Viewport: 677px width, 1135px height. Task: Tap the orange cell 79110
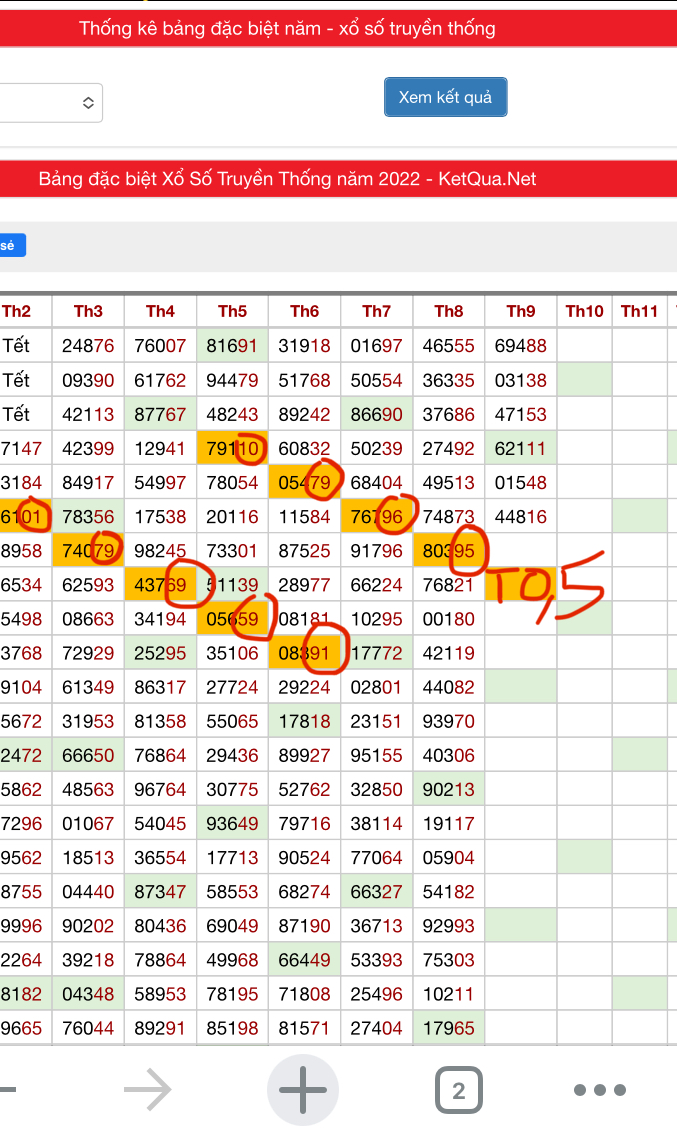pos(232,448)
